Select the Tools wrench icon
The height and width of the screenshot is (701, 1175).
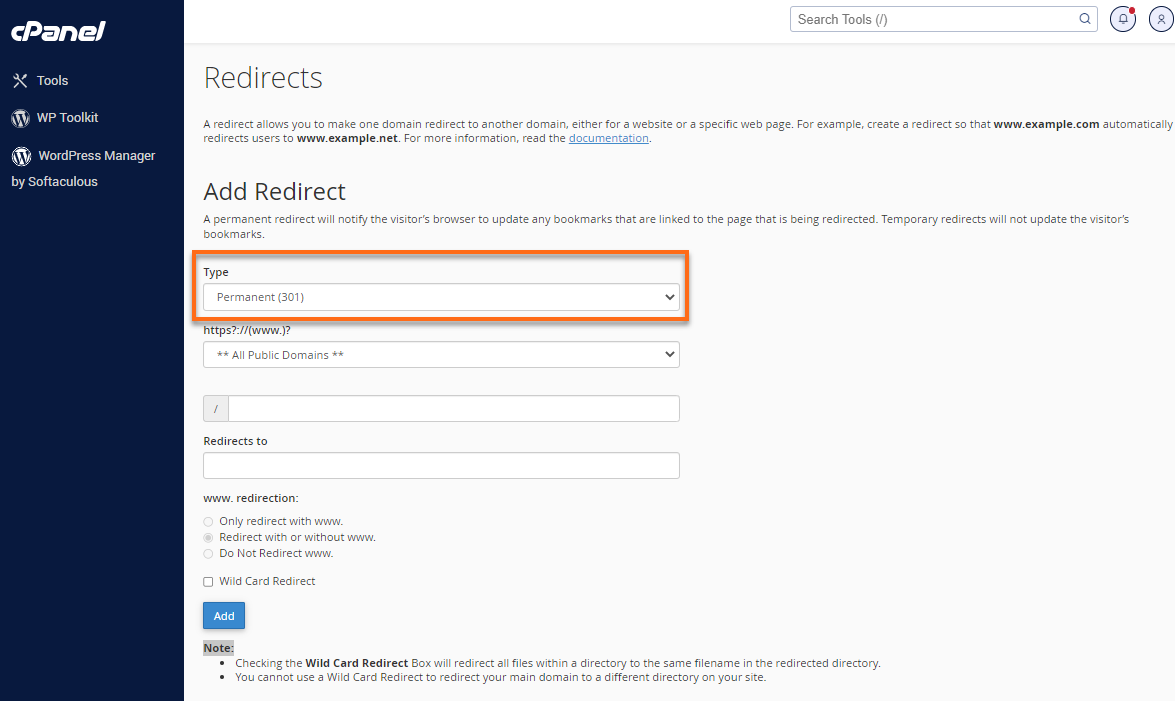coord(22,80)
